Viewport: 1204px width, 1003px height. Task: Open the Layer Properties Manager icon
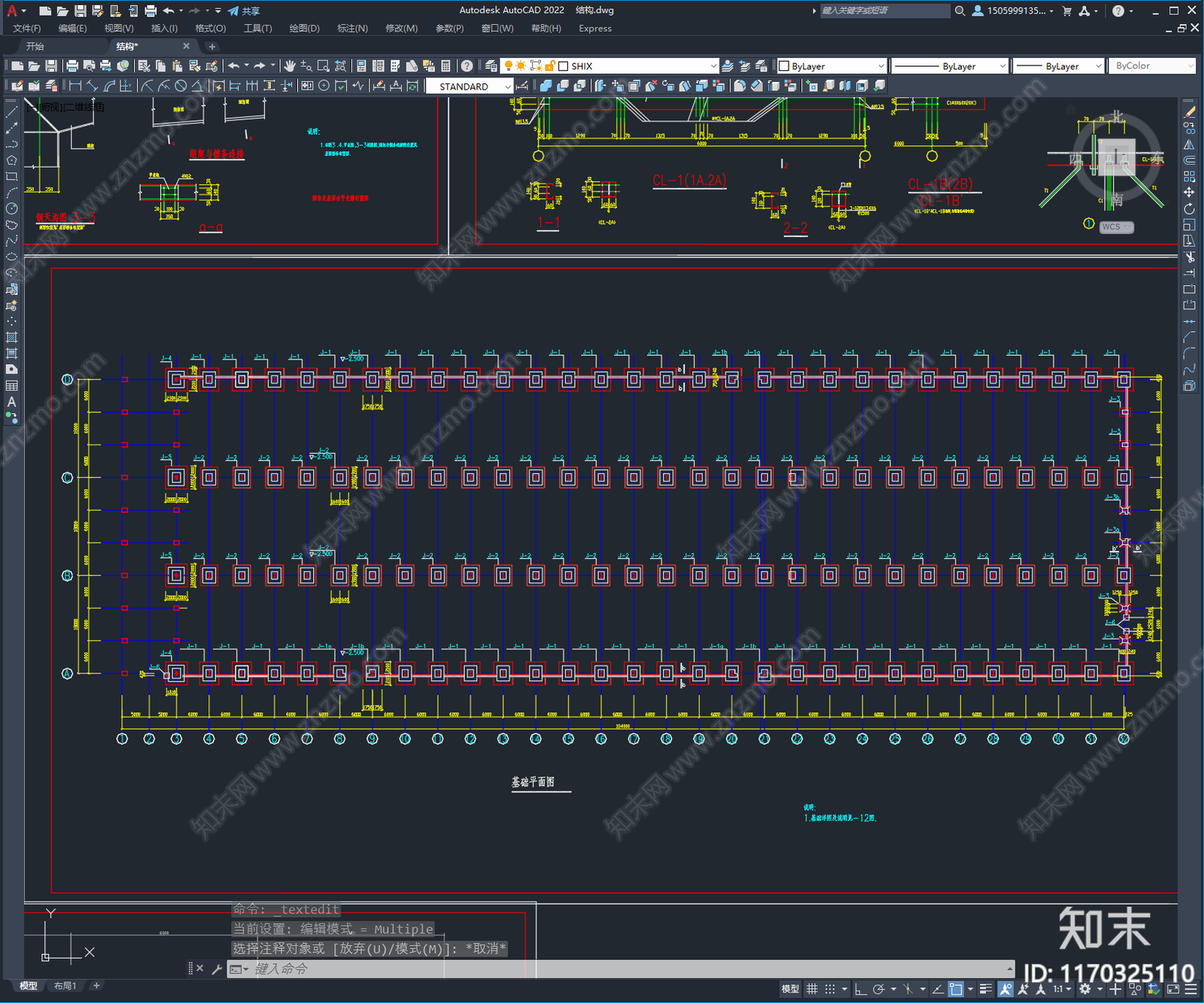point(491,66)
